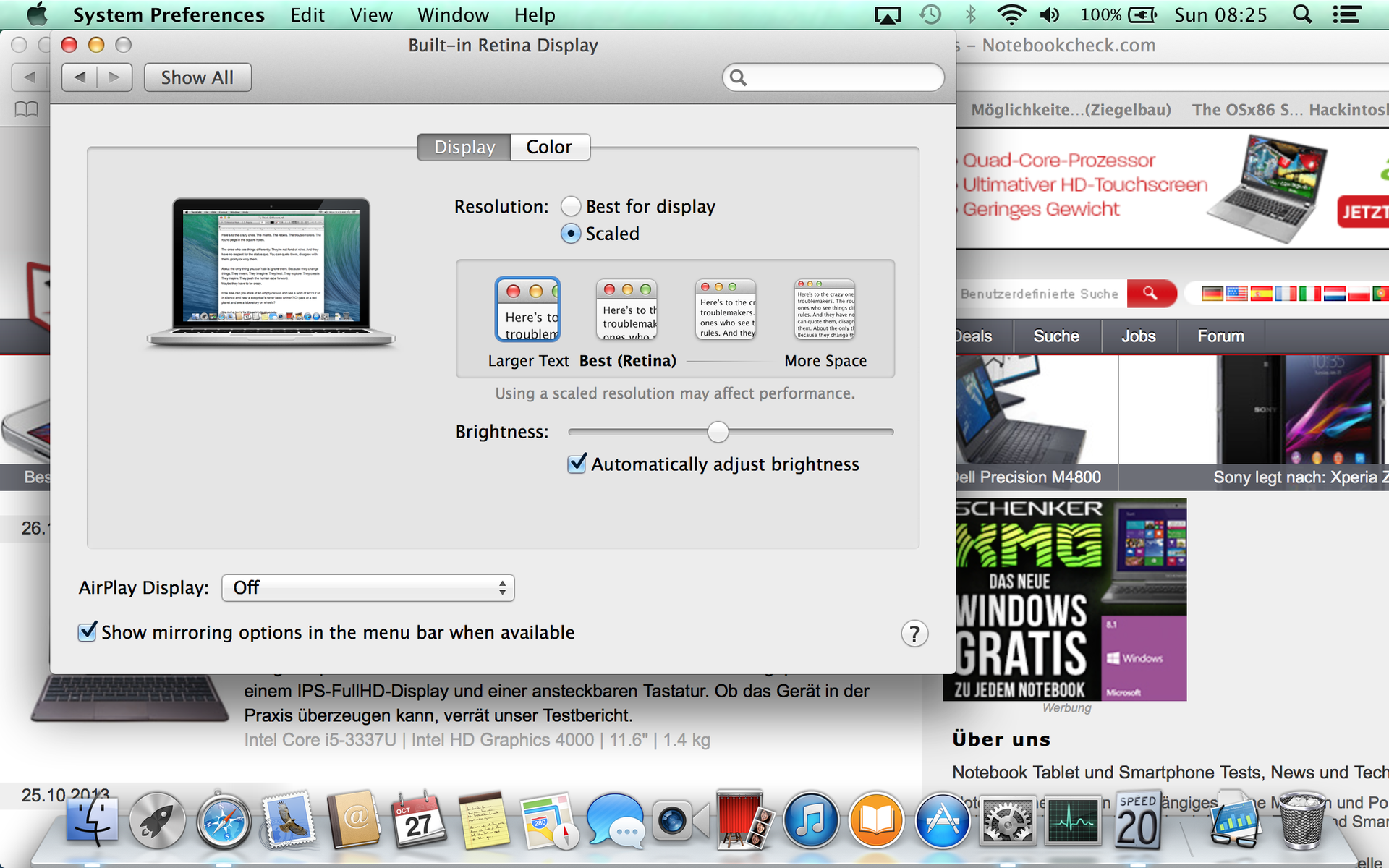1389x868 pixels.
Task: Switch to the Color tab
Action: pyautogui.click(x=549, y=147)
